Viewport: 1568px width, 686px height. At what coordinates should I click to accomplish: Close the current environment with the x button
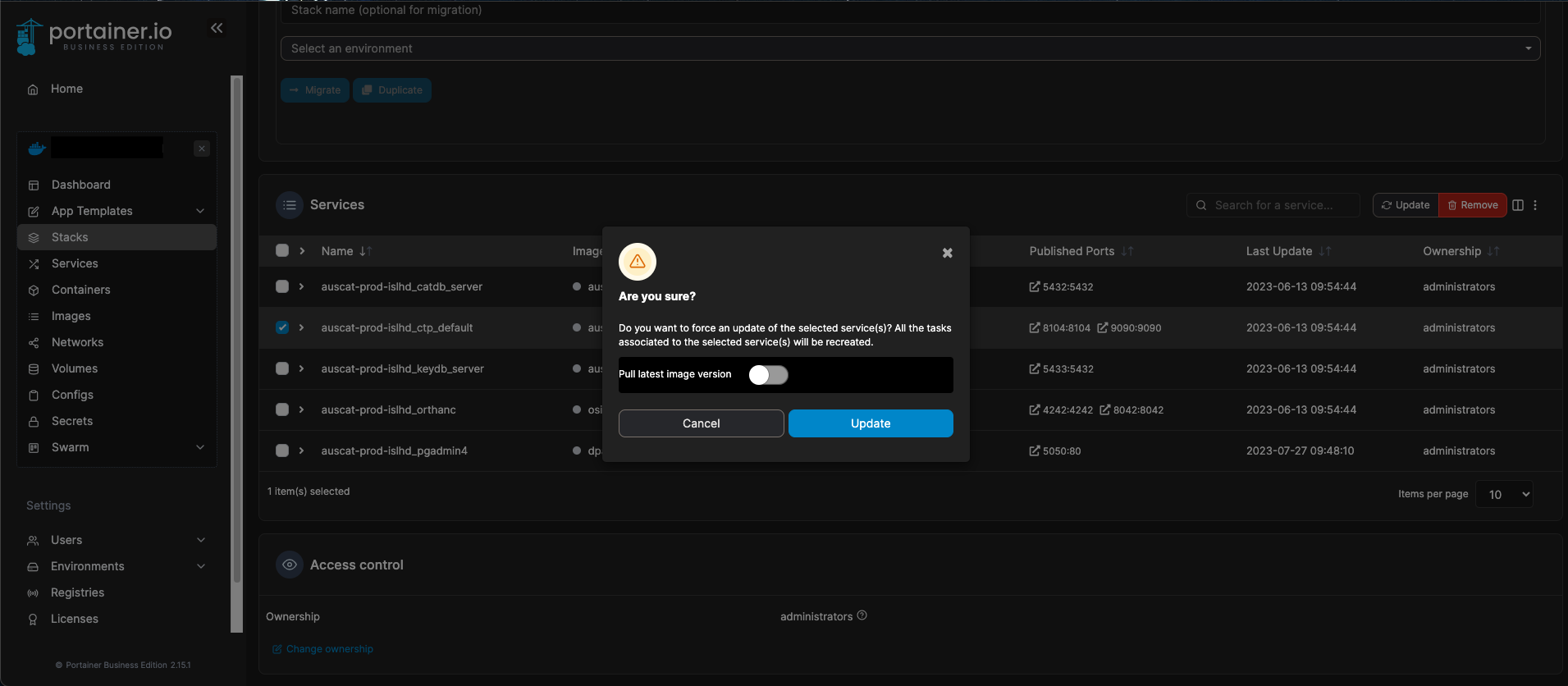202,149
